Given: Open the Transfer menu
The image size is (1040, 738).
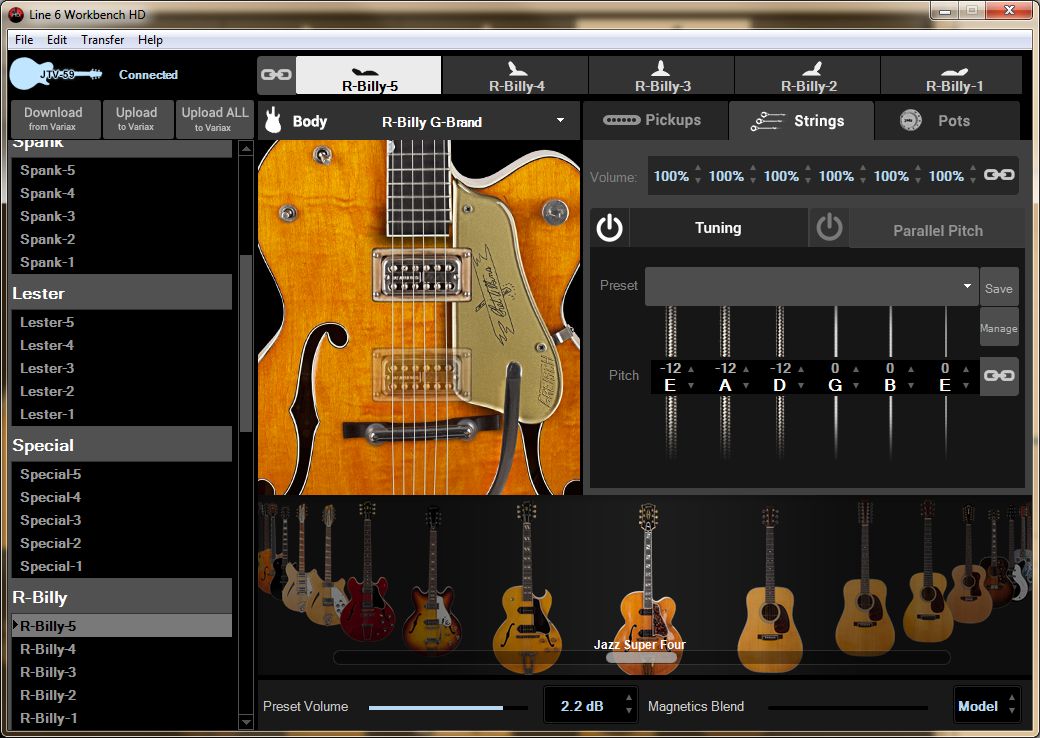Looking at the screenshot, I should pos(103,40).
